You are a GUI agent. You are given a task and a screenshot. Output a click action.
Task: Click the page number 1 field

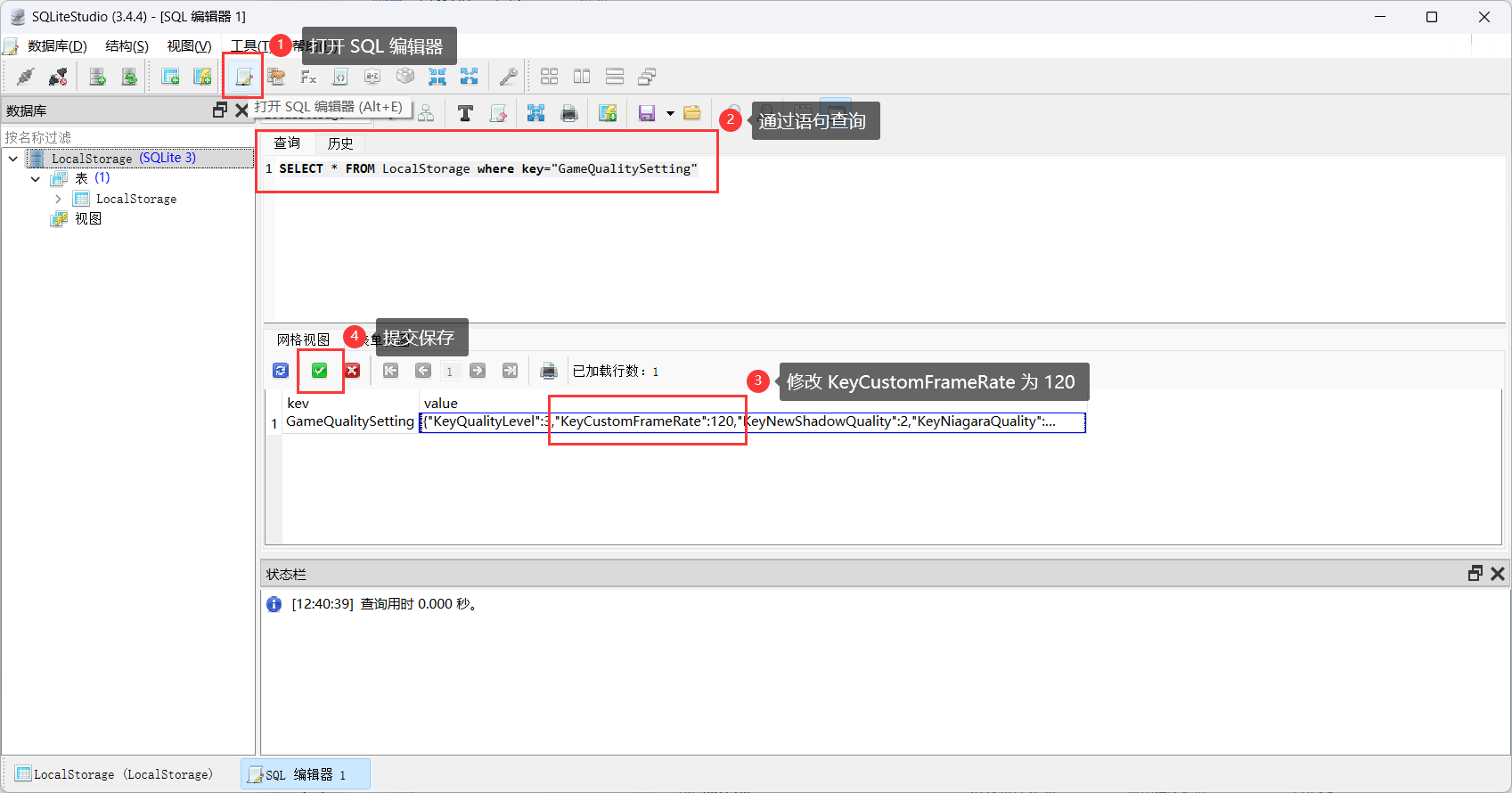450,372
